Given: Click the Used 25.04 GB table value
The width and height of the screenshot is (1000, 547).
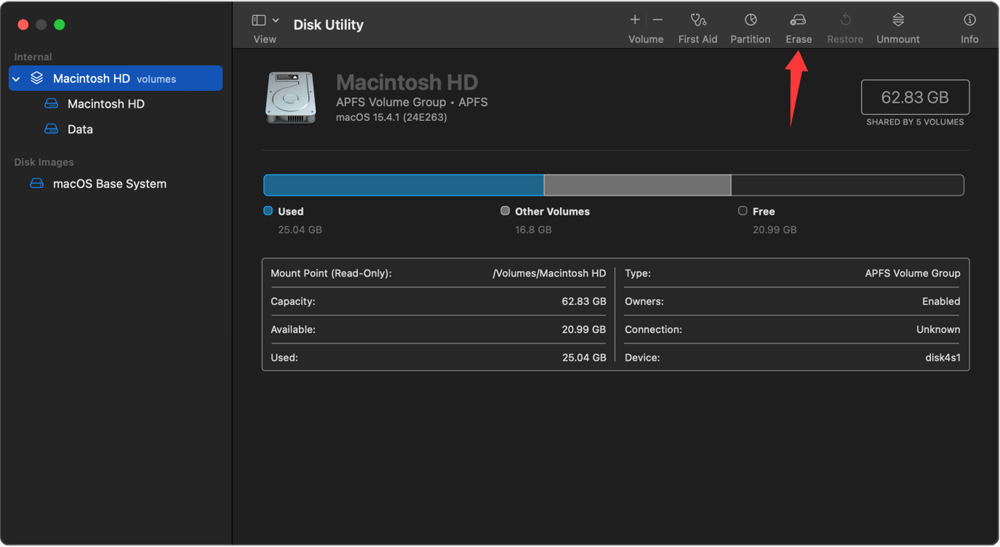Looking at the screenshot, I should point(584,358).
